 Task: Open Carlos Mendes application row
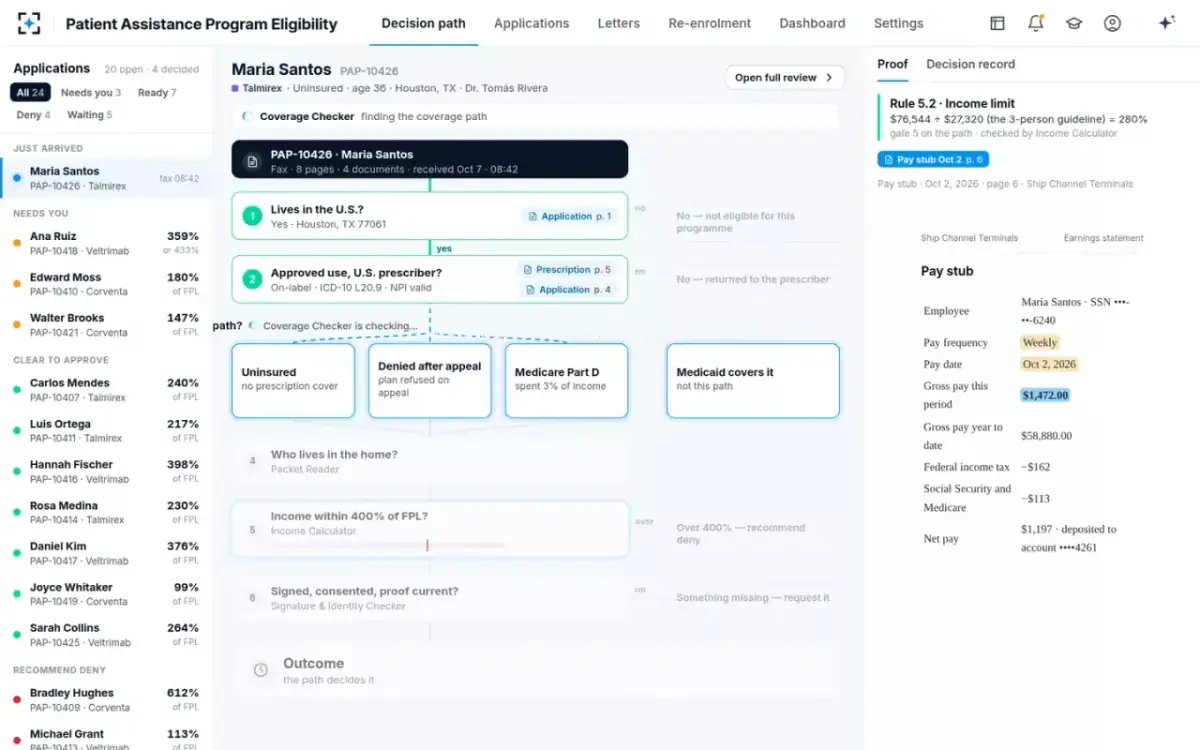tap(106, 390)
